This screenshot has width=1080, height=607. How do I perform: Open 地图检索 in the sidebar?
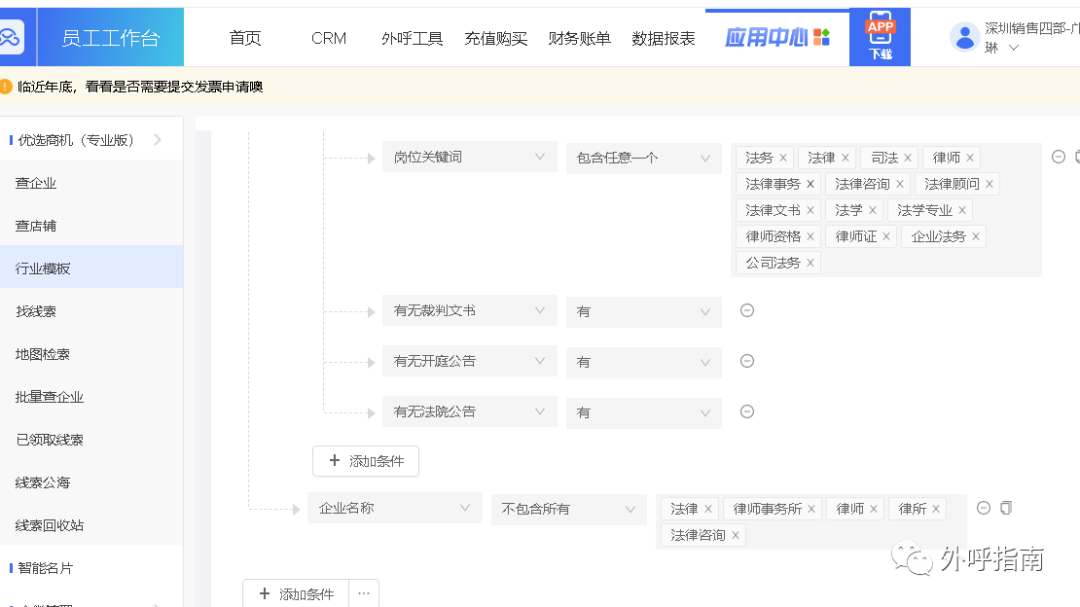tap(43, 354)
